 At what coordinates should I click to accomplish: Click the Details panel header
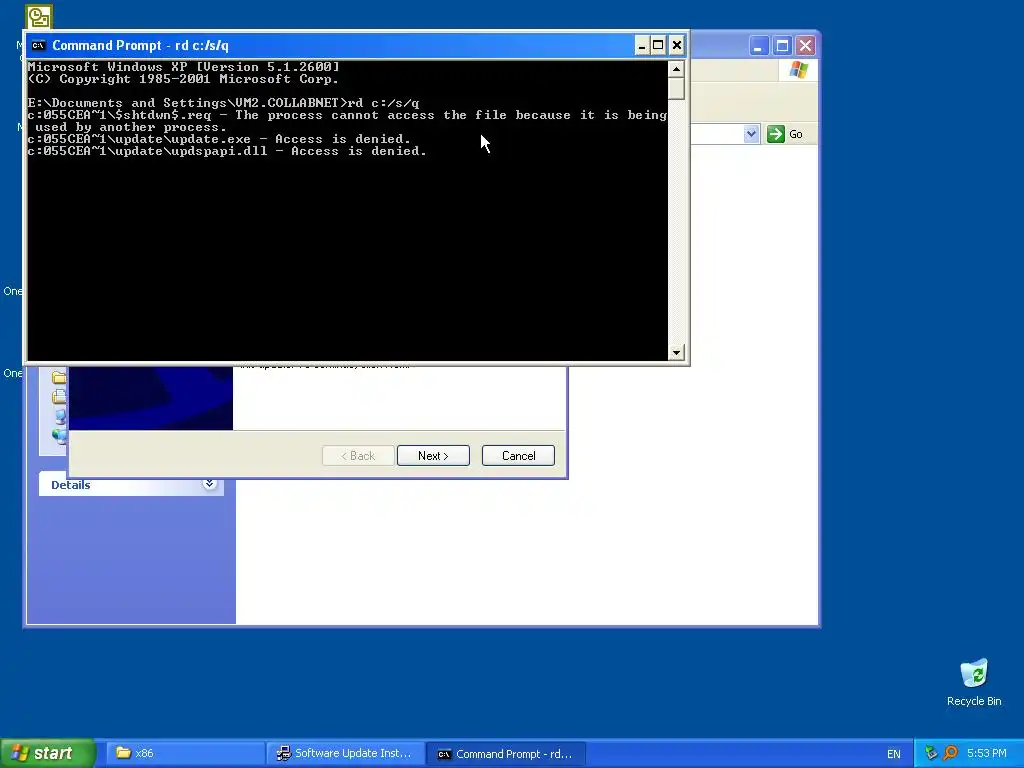coord(131,485)
